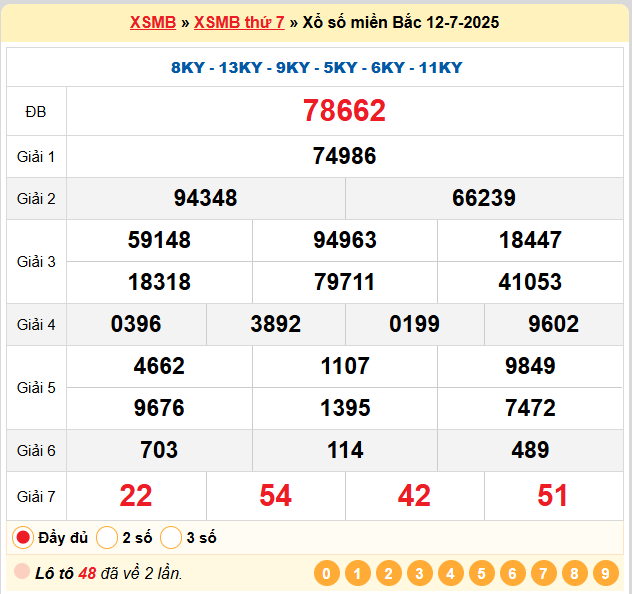The image size is (632, 594).
Task: Click the Giải 5 number 7472
Action: pos(530,408)
